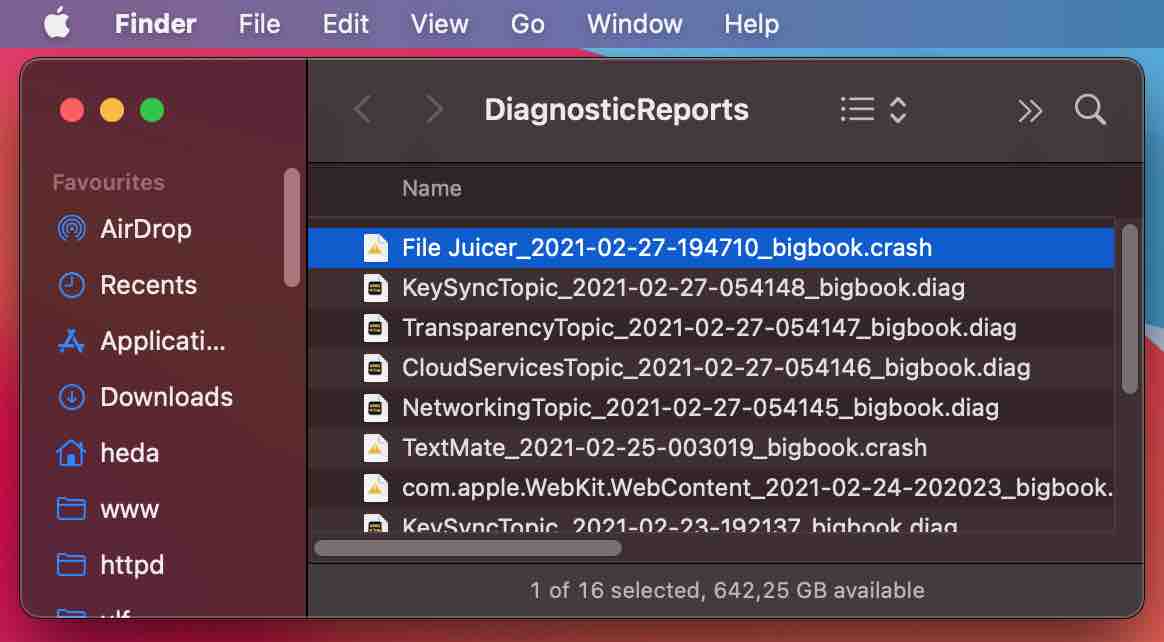Go back with the left chevron button
Screen dimensions: 1164x642
[363, 110]
